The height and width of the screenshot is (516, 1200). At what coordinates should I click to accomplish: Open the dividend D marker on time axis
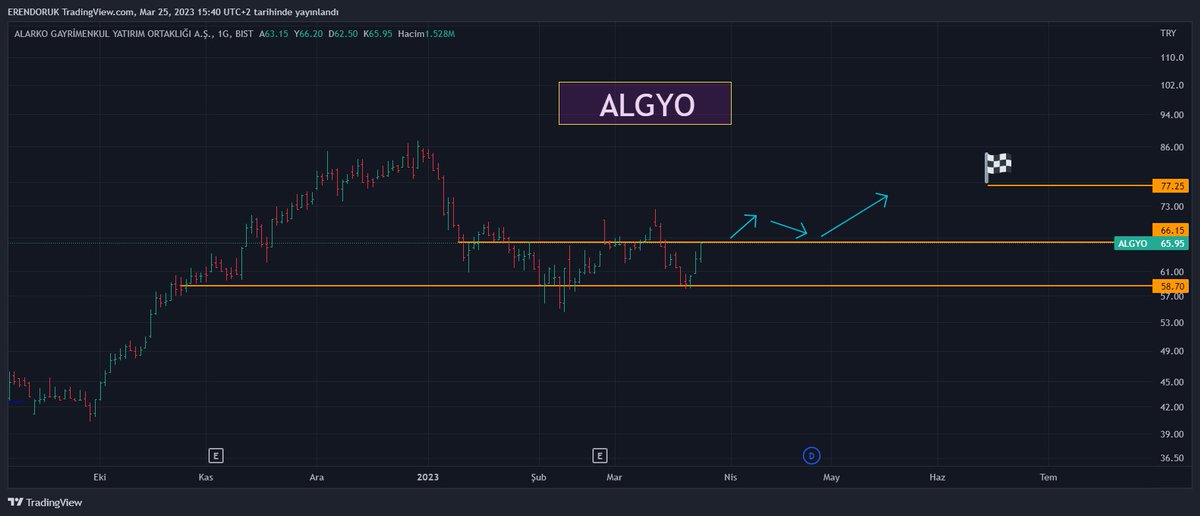pos(811,455)
